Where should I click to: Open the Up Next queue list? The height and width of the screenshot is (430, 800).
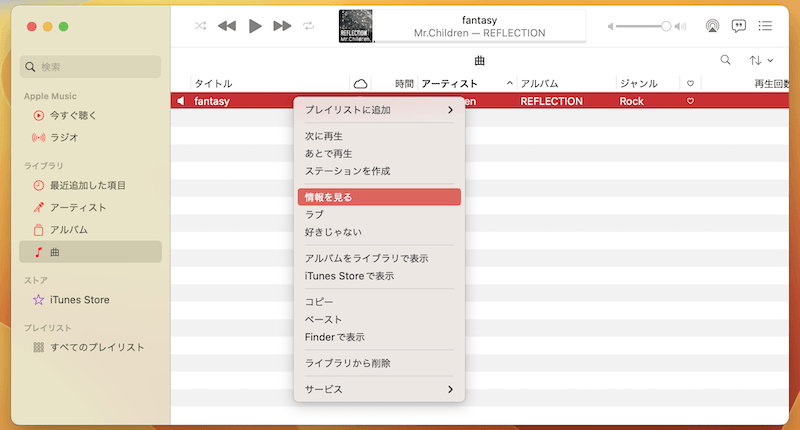tap(765, 26)
